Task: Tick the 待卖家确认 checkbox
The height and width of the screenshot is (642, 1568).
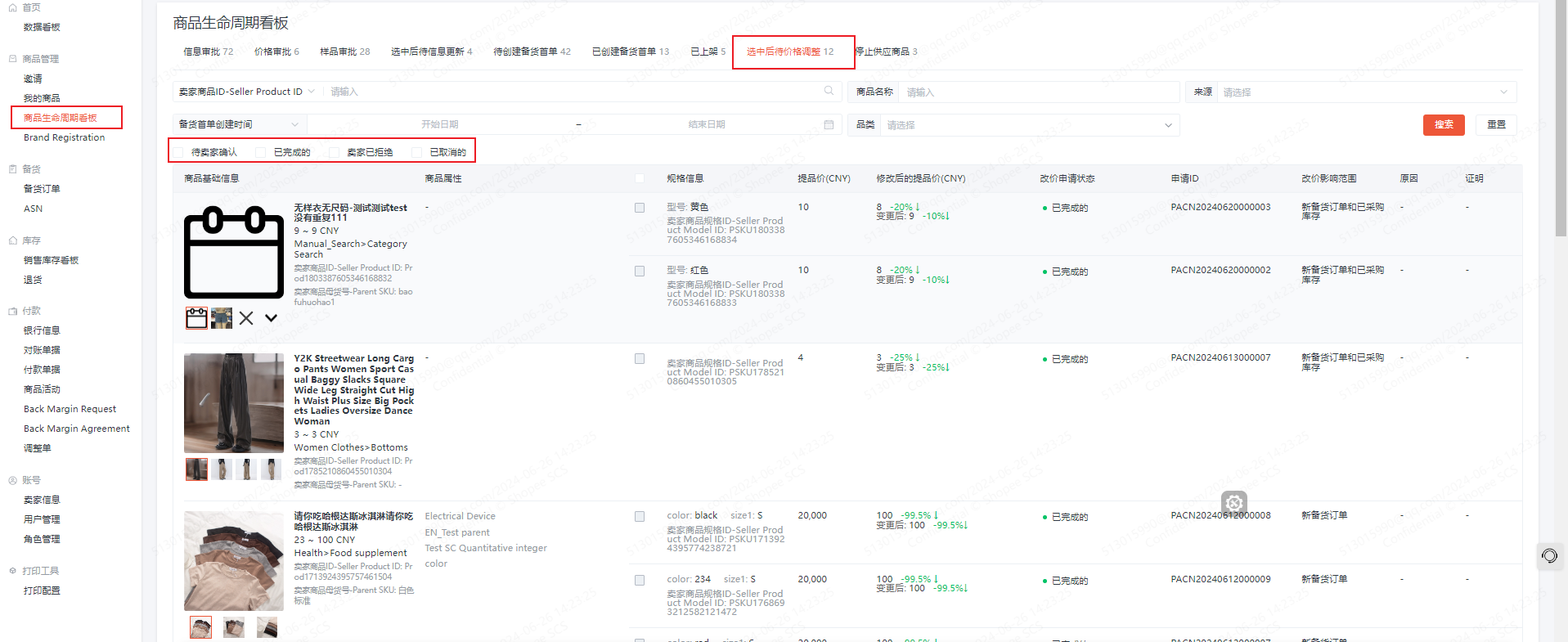Action: click(x=178, y=152)
